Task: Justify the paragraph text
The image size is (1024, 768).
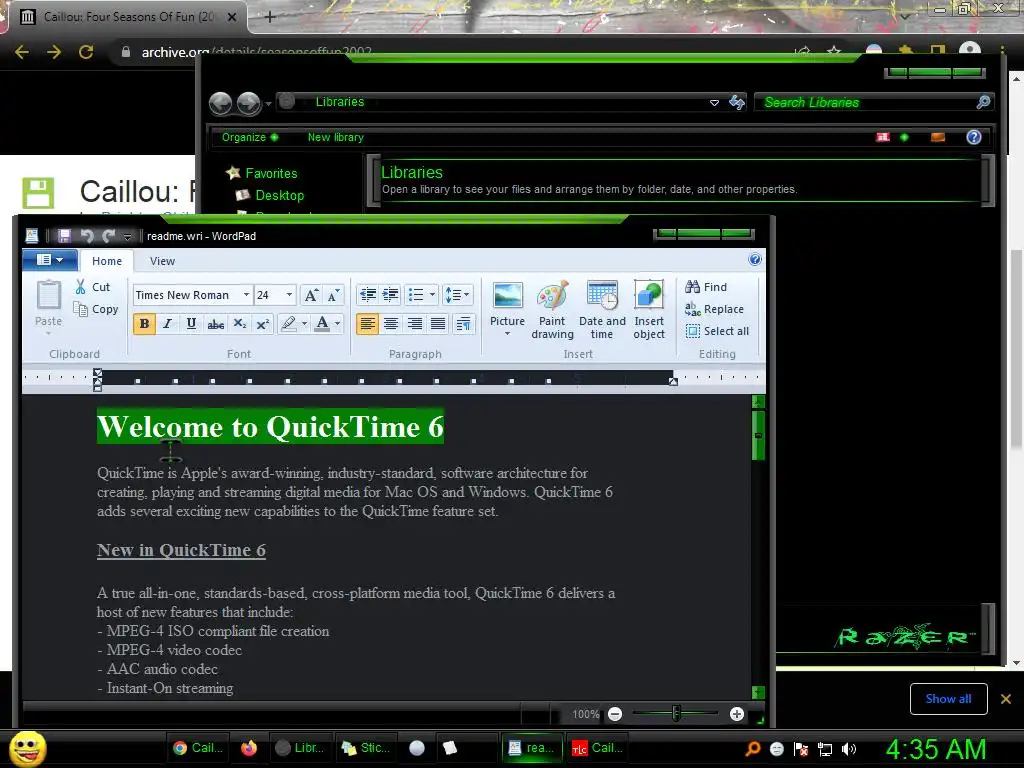Action: 438,323
